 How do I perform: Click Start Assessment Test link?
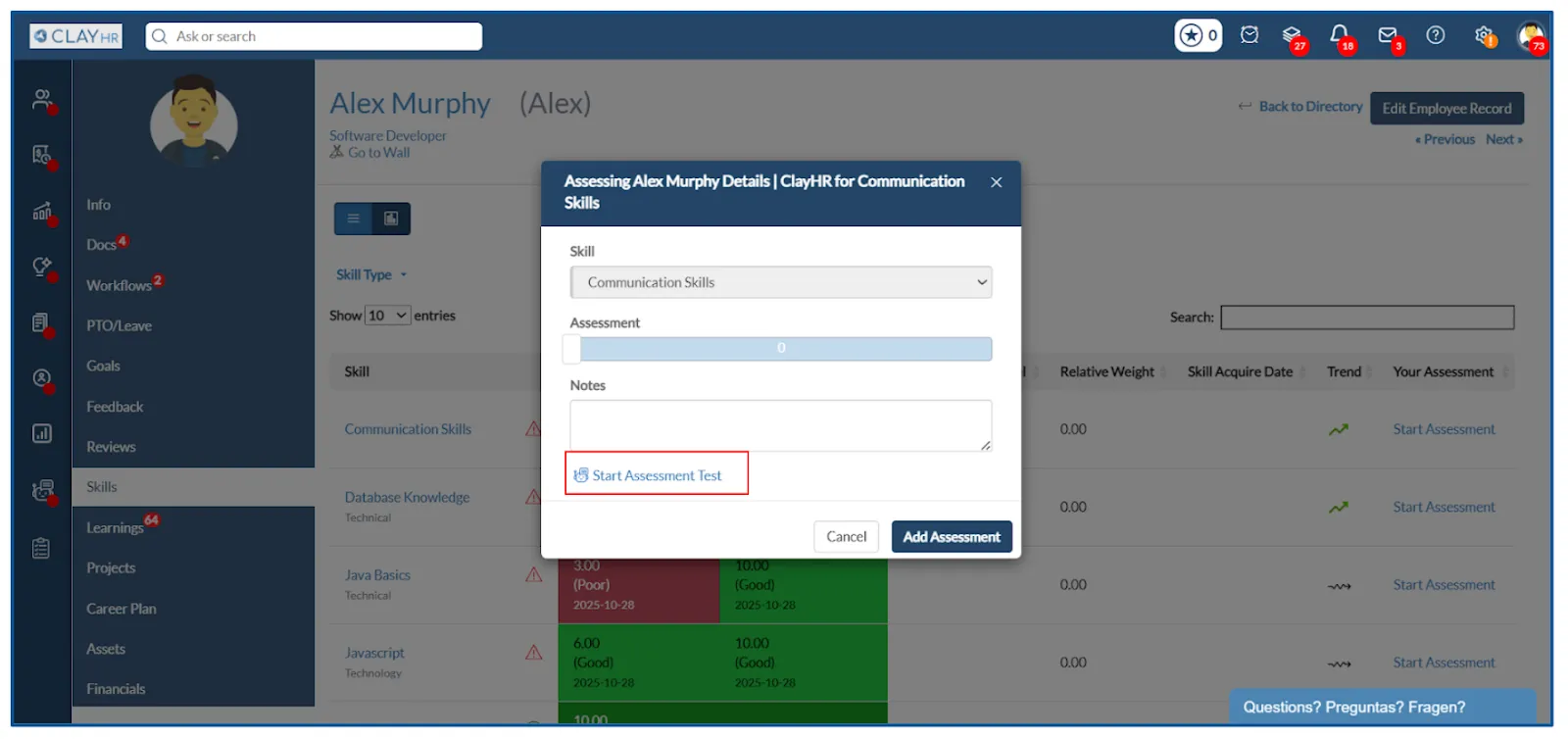(657, 475)
